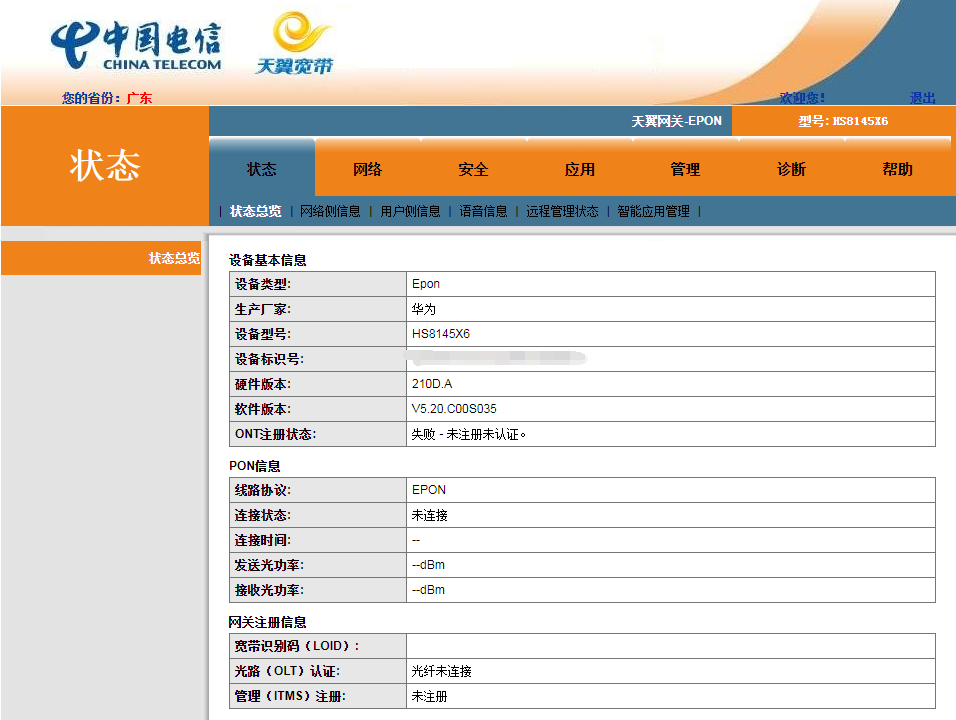
Task: Open the 网络侧信息 submenu item
Action: pos(330,211)
